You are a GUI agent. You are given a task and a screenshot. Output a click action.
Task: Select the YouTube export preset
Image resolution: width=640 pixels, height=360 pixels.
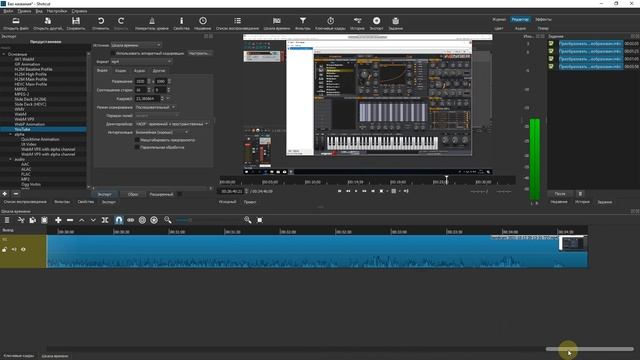[x=22, y=129]
